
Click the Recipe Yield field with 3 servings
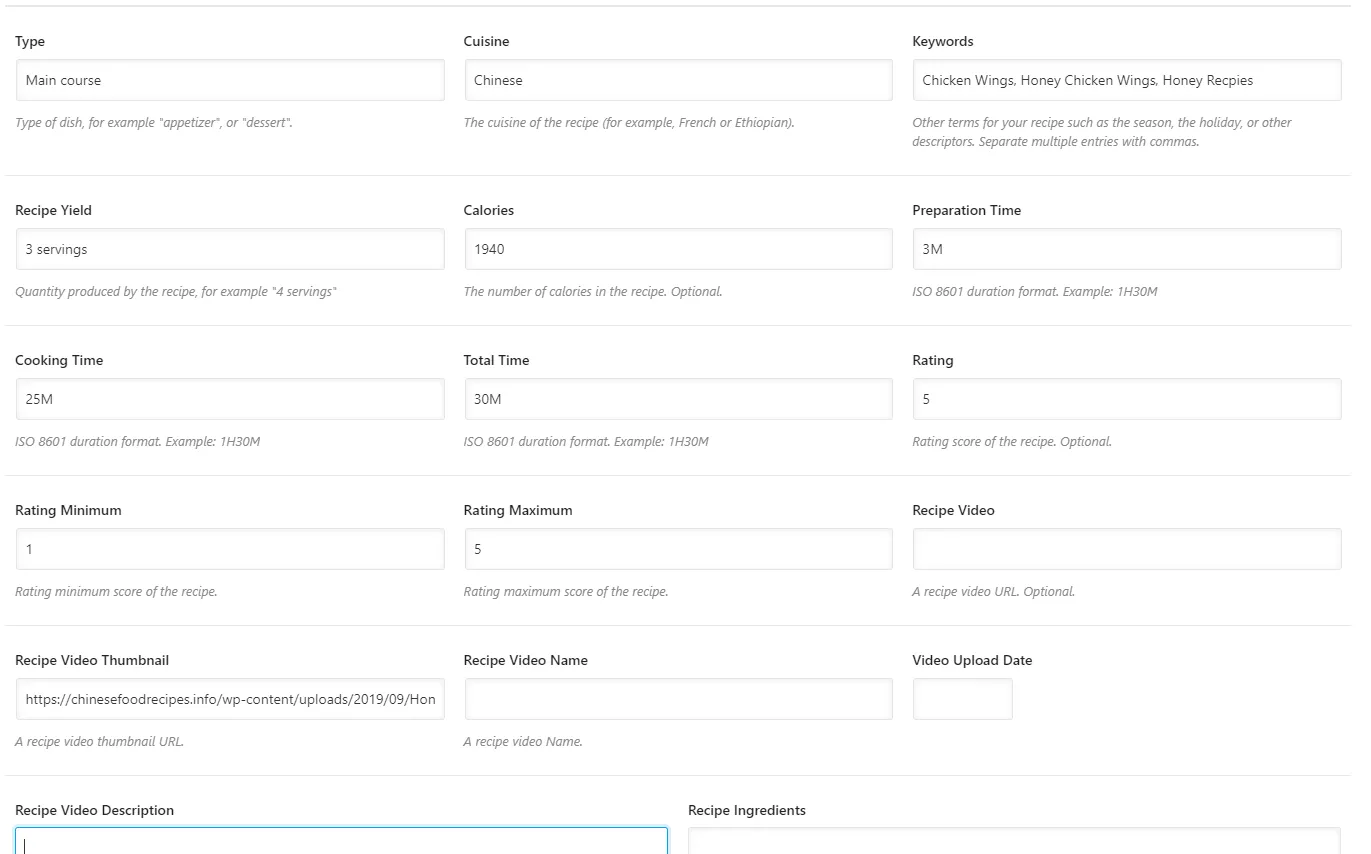click(230, 249)
